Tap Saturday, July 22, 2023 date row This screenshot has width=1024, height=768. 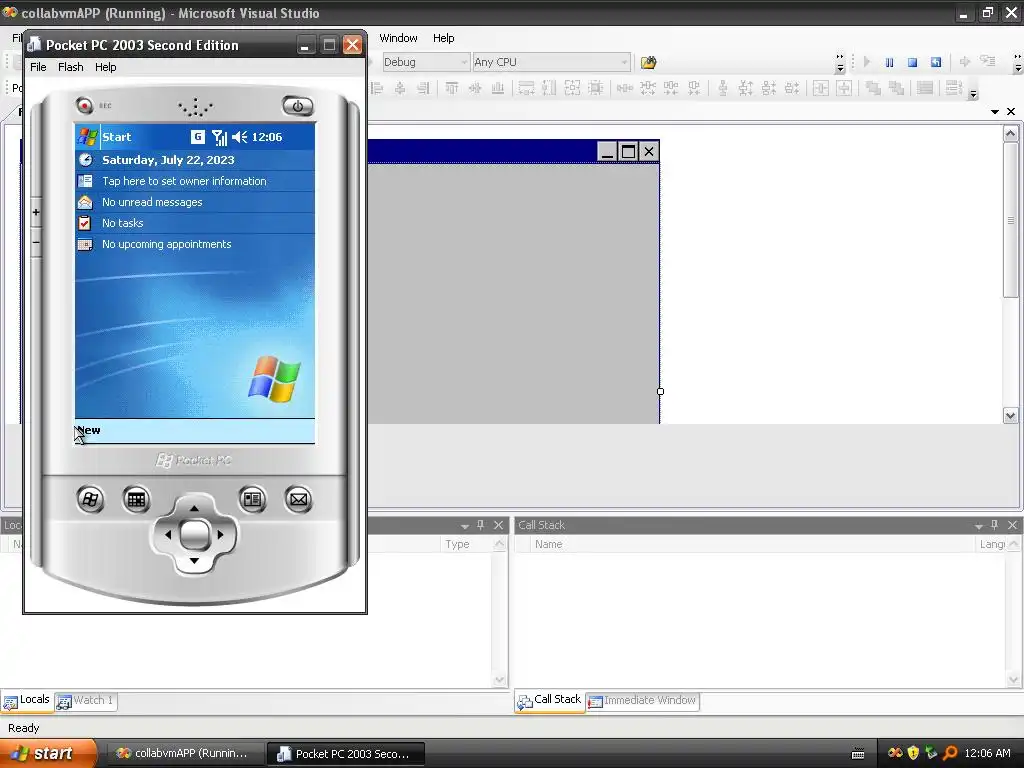pyautogui.click(x=195, y=160)
